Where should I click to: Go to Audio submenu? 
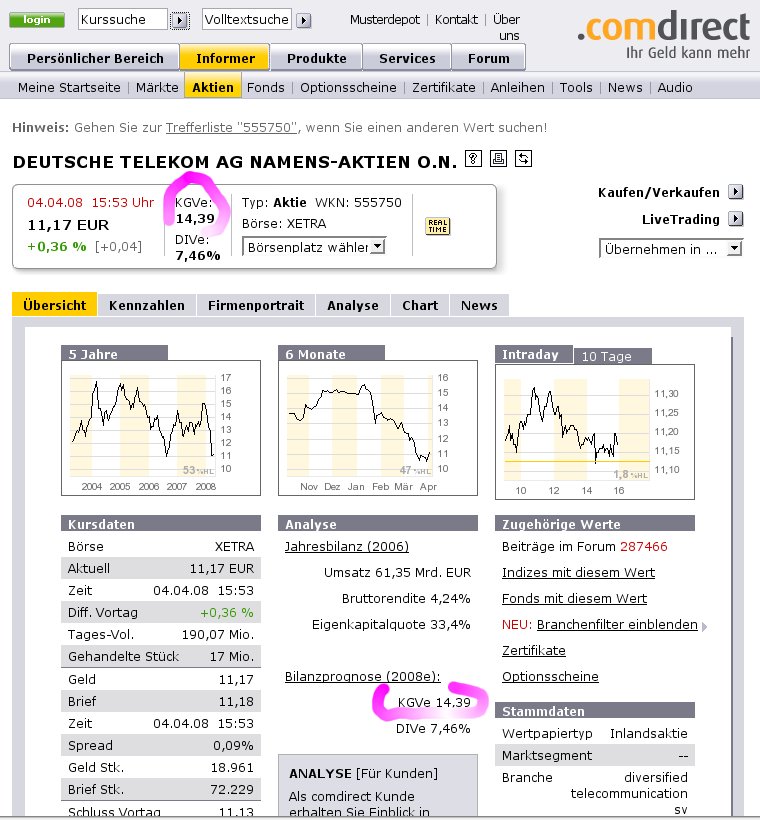coord(675,87)
